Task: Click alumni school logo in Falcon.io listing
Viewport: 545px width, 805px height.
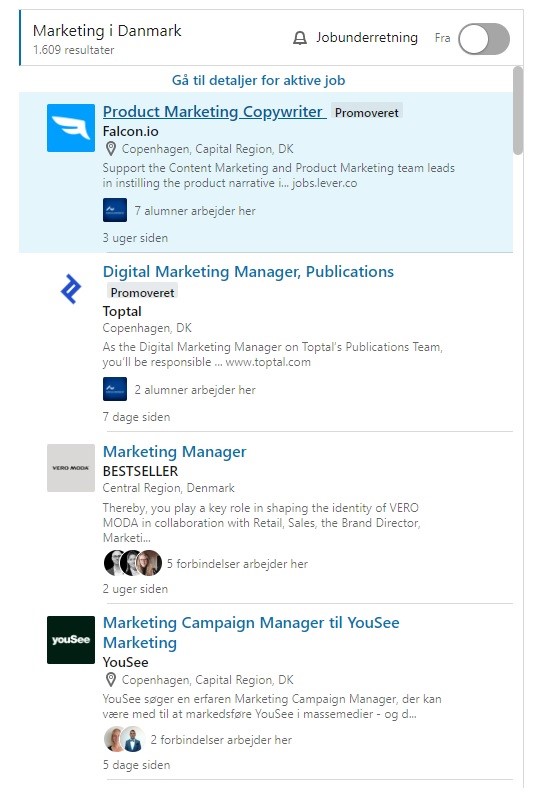Action: [115, 210]
